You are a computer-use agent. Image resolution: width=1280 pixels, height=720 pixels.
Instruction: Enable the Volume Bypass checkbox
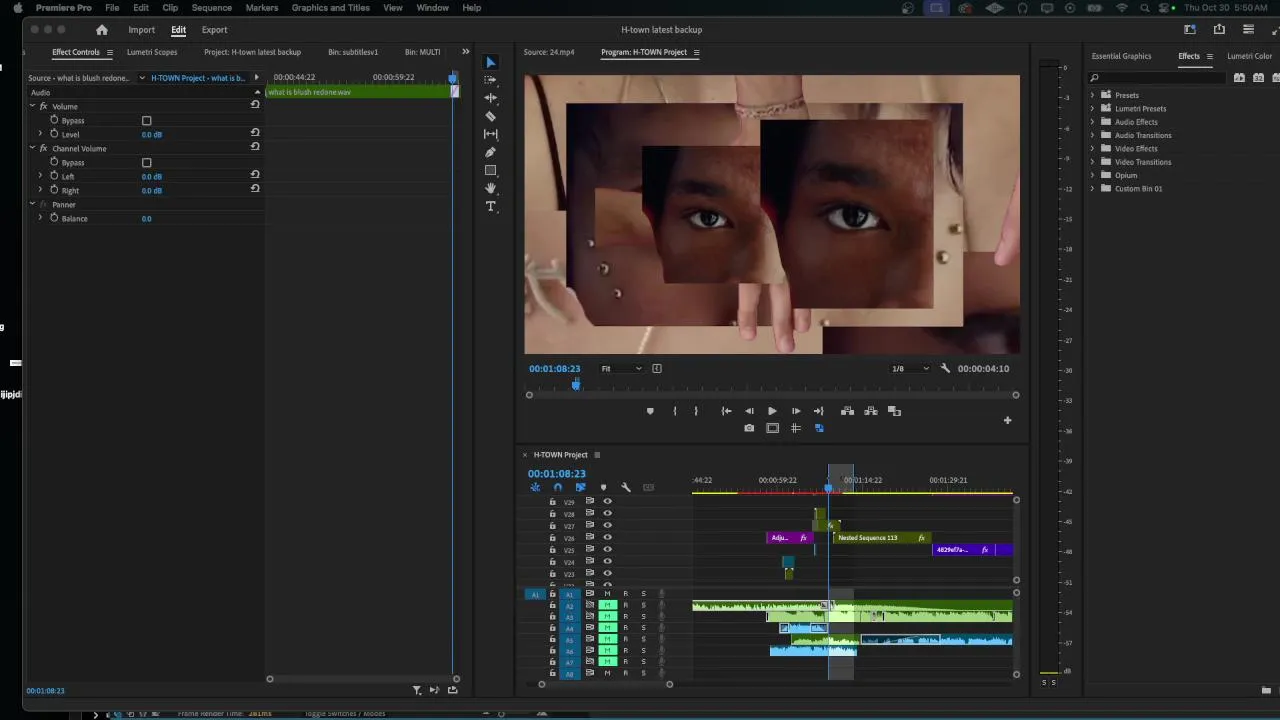pyautogui.click(x=147, y=121)
